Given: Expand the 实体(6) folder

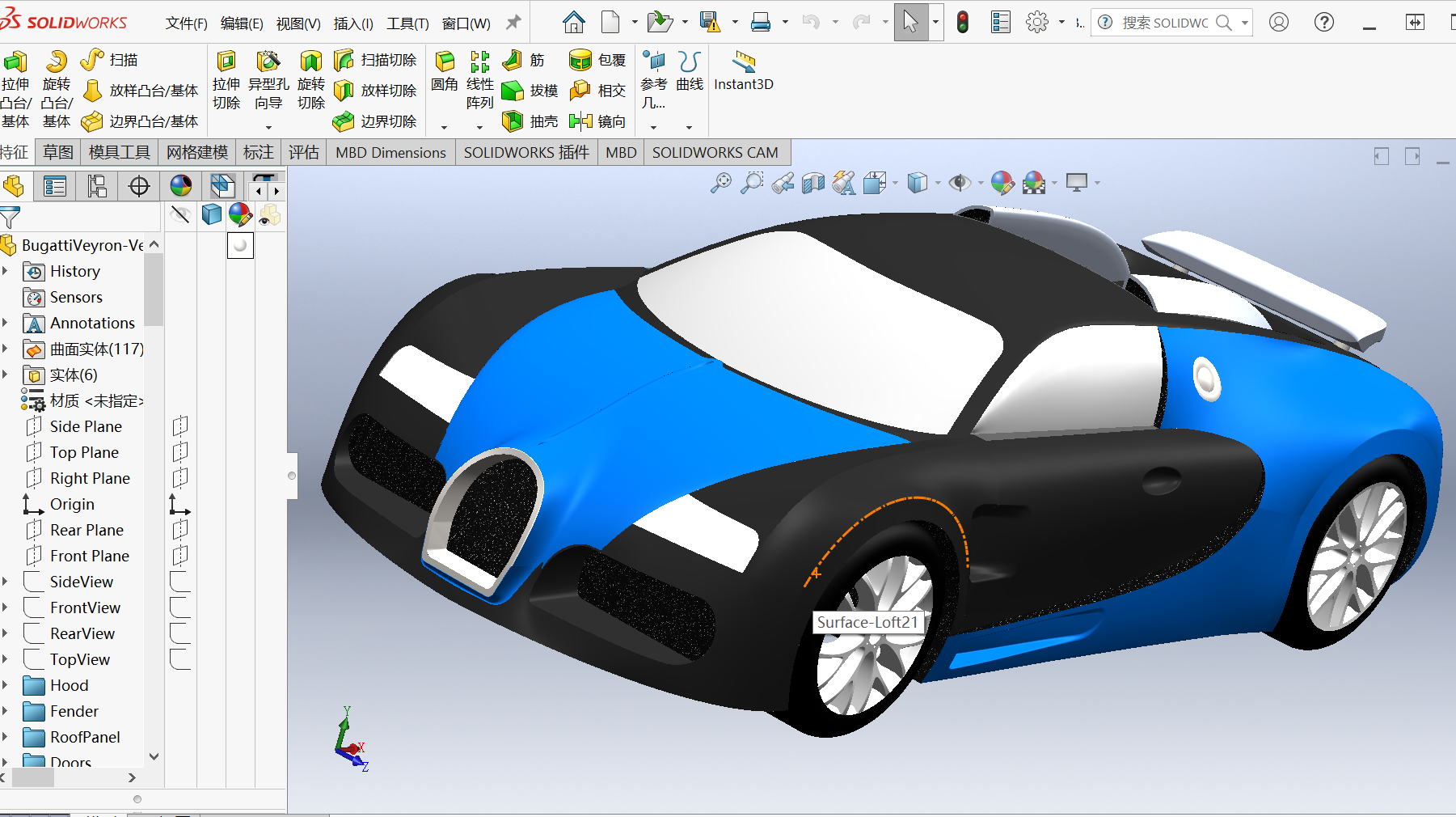Looking at the screenshot, I should point(6,375).
